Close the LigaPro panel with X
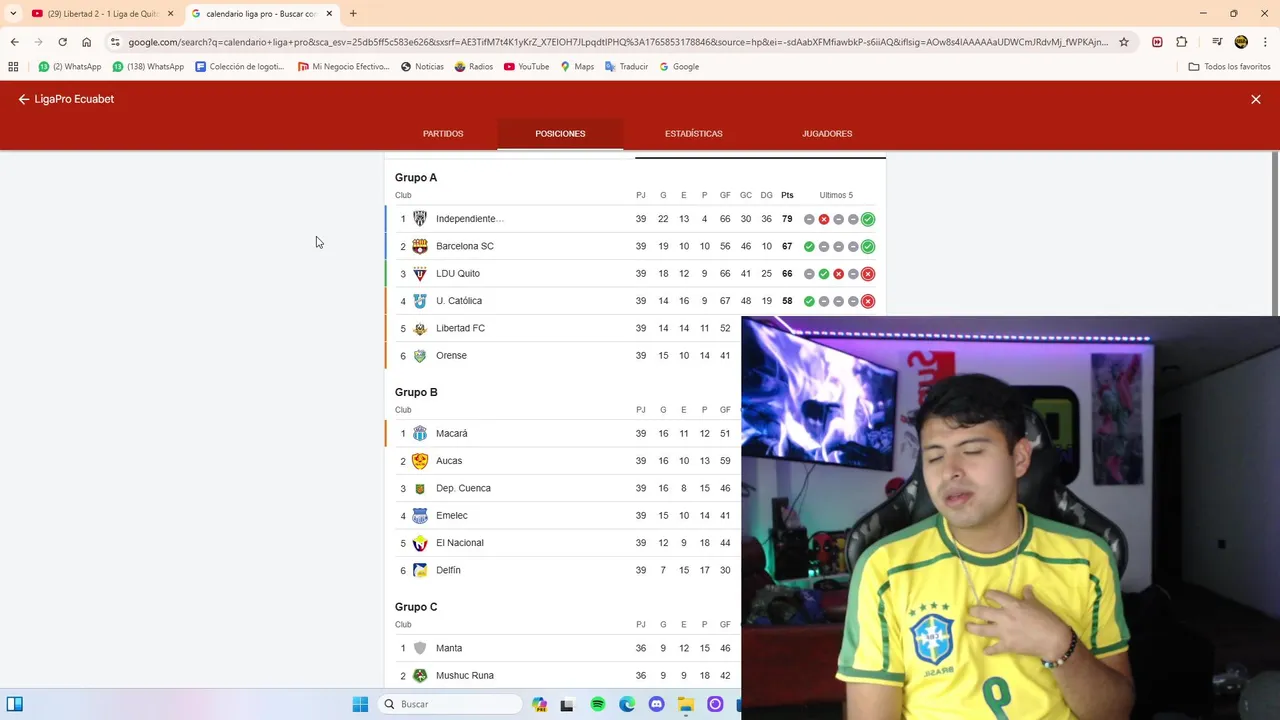Viewport: 1280px width, 720px height. pyautogui.click(x=1256, y=99)
